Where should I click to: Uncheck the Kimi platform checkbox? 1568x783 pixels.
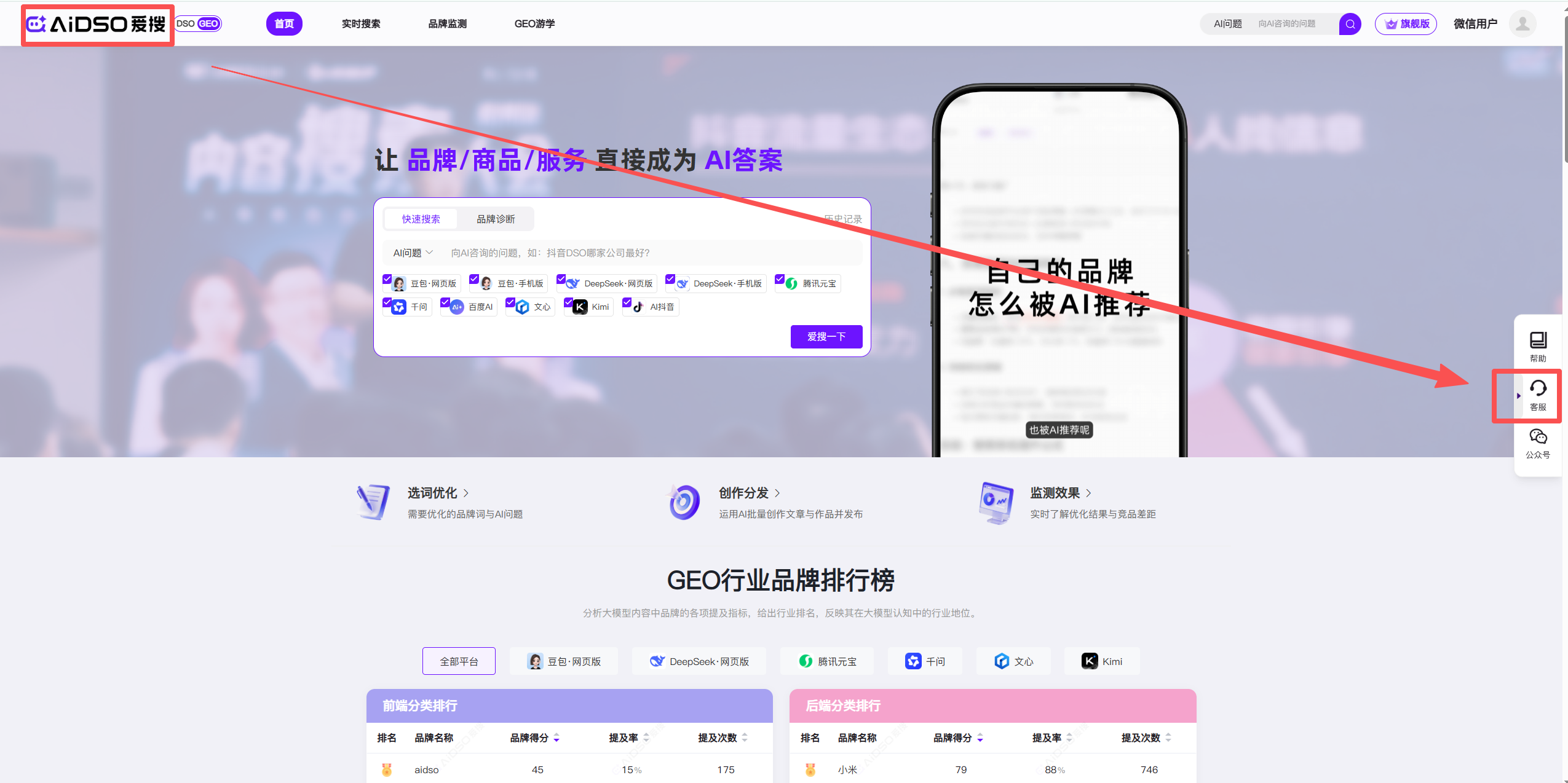click(x=569, y=302)
